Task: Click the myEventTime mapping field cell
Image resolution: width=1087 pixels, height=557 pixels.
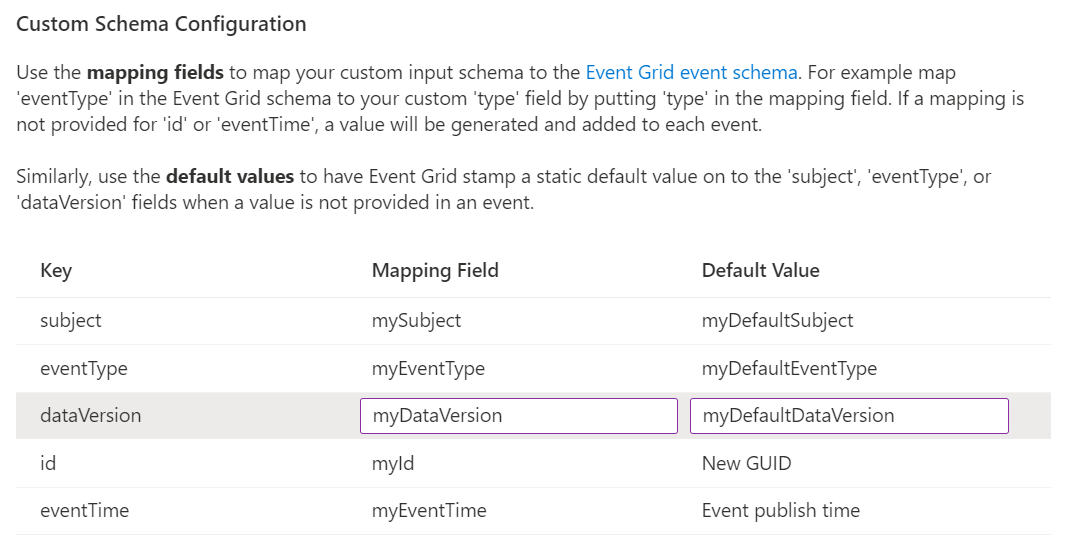Action: pyautogui.click(x=429, y=511)
